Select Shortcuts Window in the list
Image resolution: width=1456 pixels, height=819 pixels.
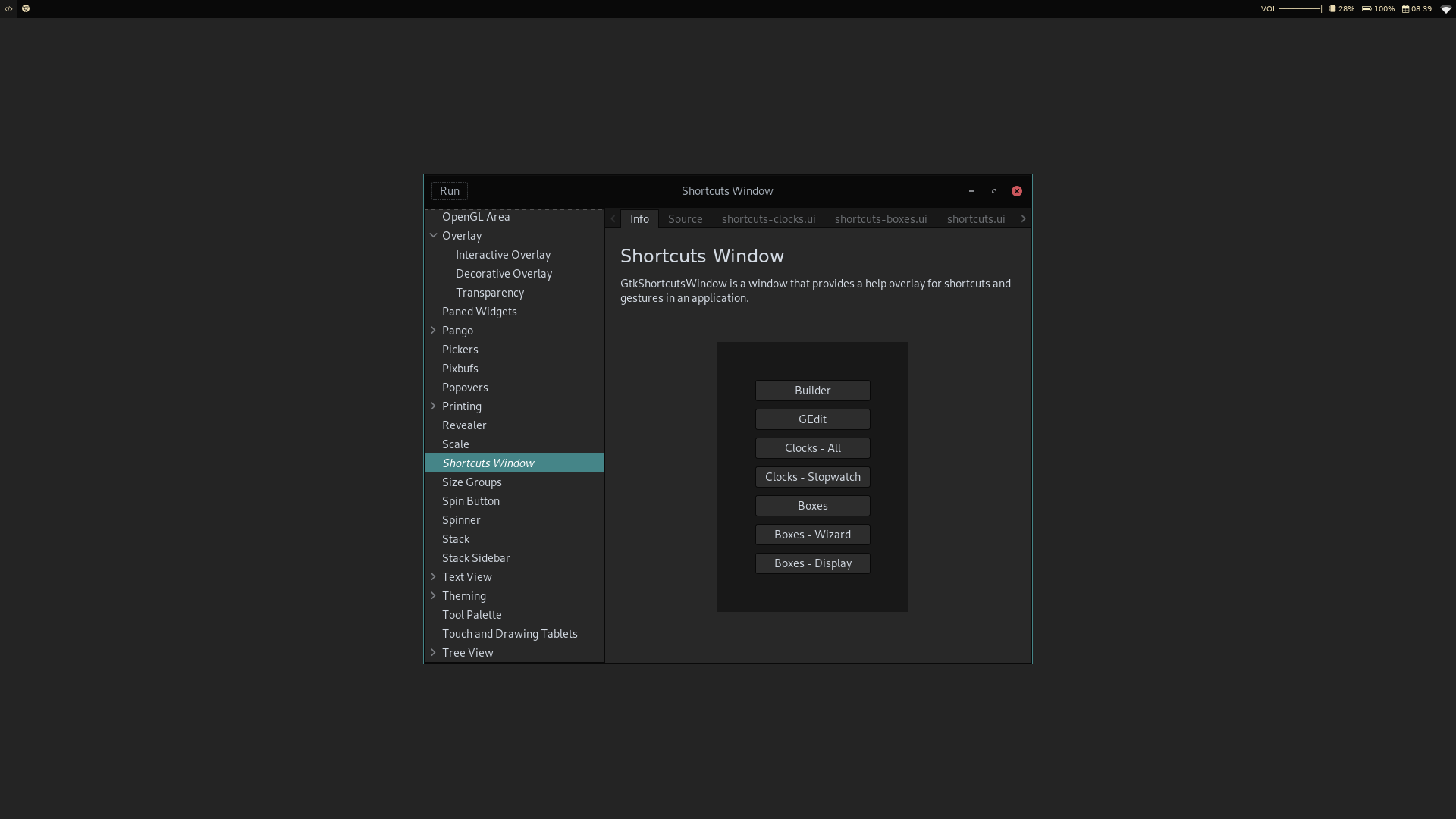(515, 463)
